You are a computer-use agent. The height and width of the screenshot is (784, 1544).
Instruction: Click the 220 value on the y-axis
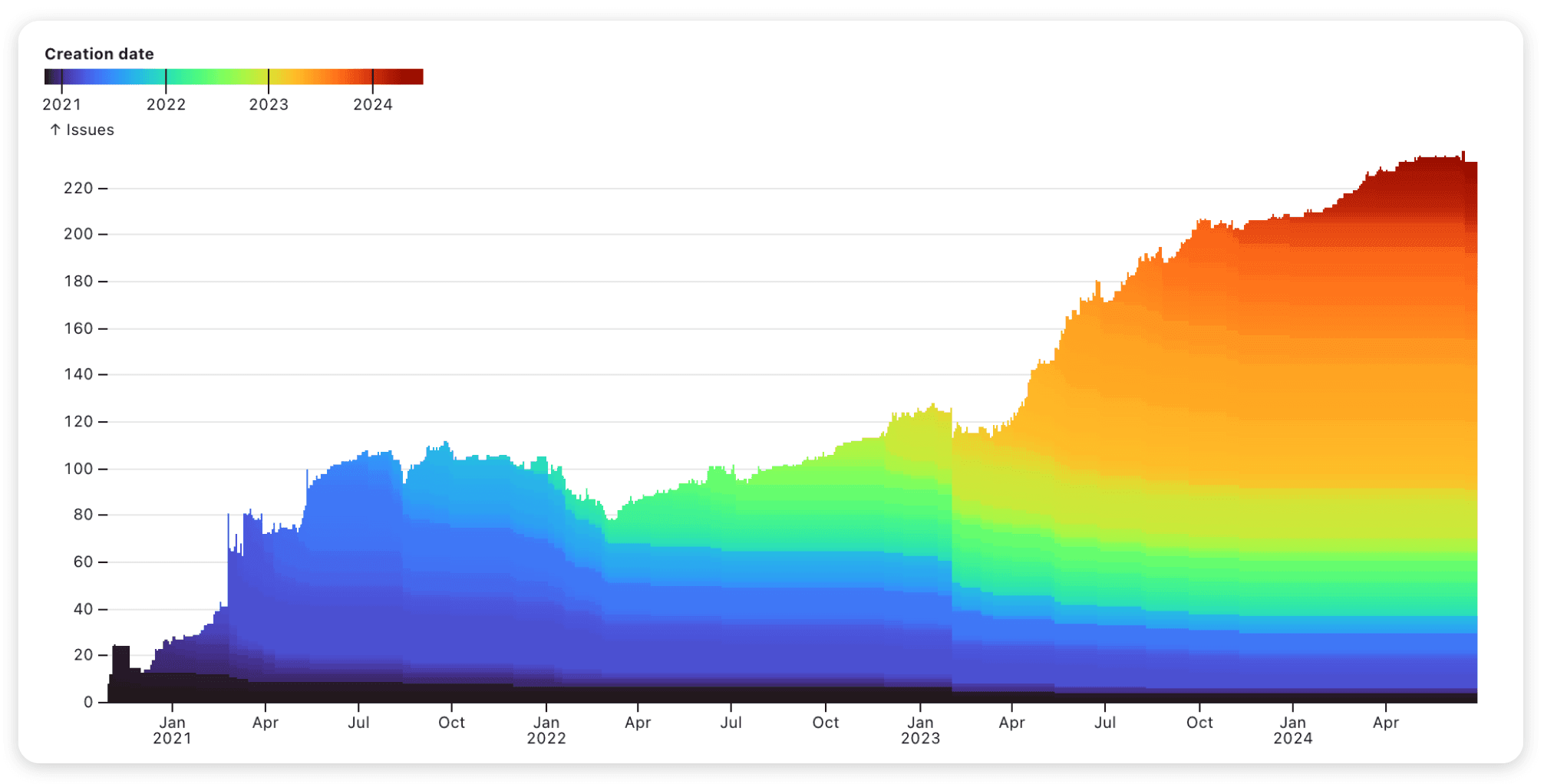coord(79,188)
